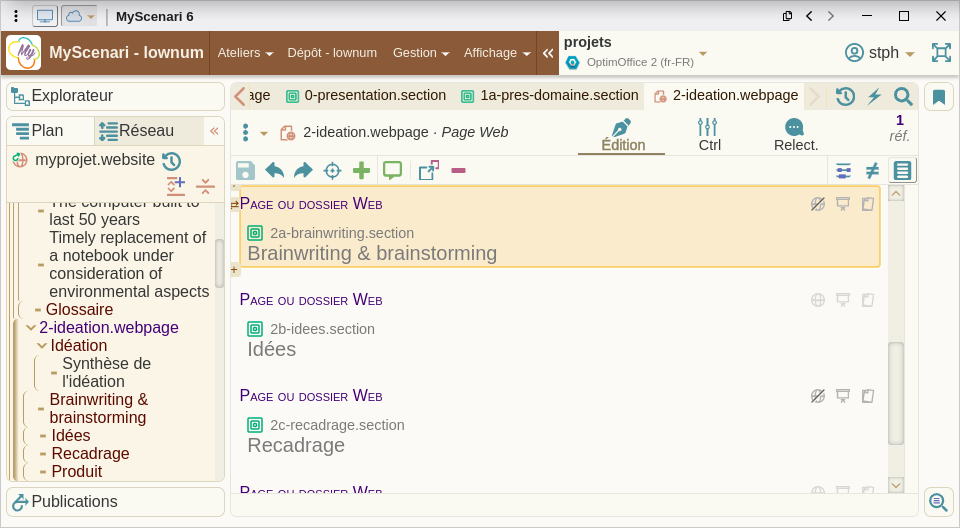Click the save icon in editor toolbar
Screen dimensions: 960x528
[245, 171]
